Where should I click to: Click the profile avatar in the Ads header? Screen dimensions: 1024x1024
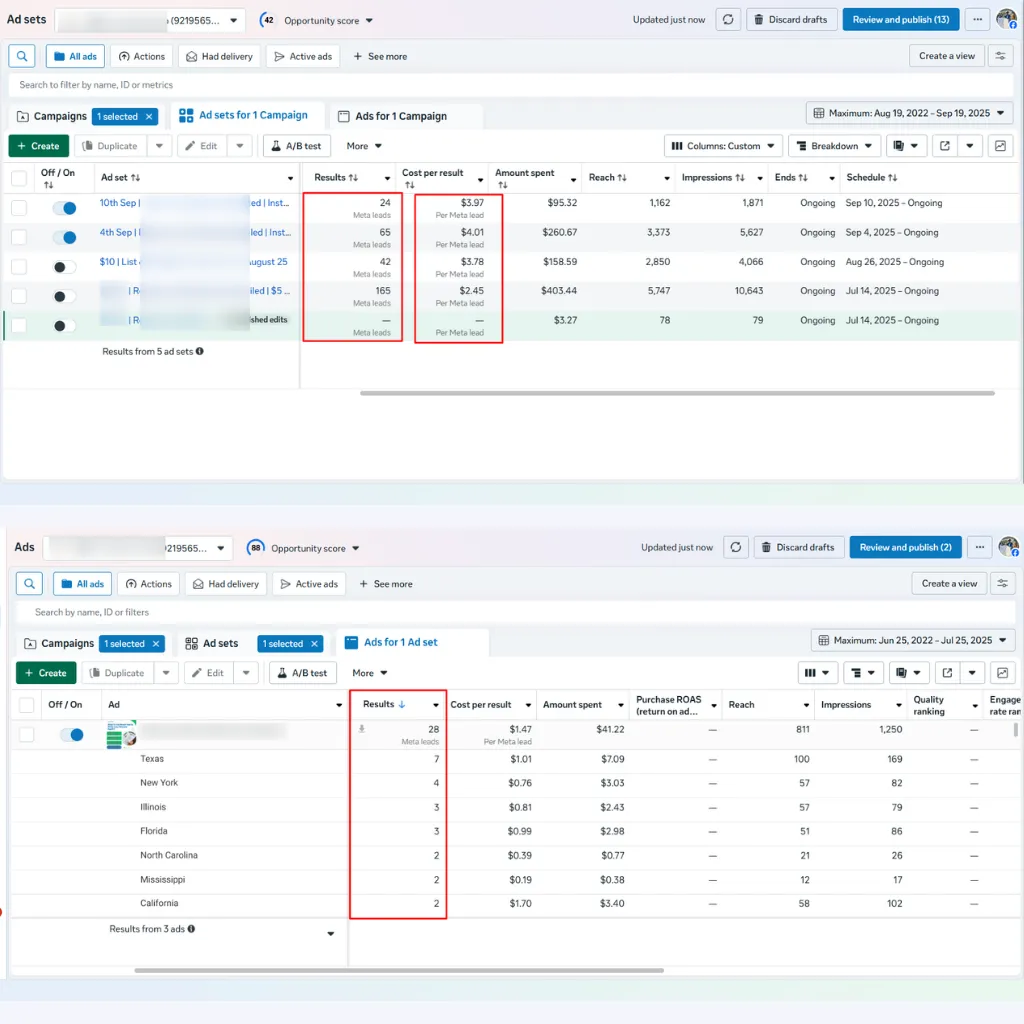point(1009,547)
